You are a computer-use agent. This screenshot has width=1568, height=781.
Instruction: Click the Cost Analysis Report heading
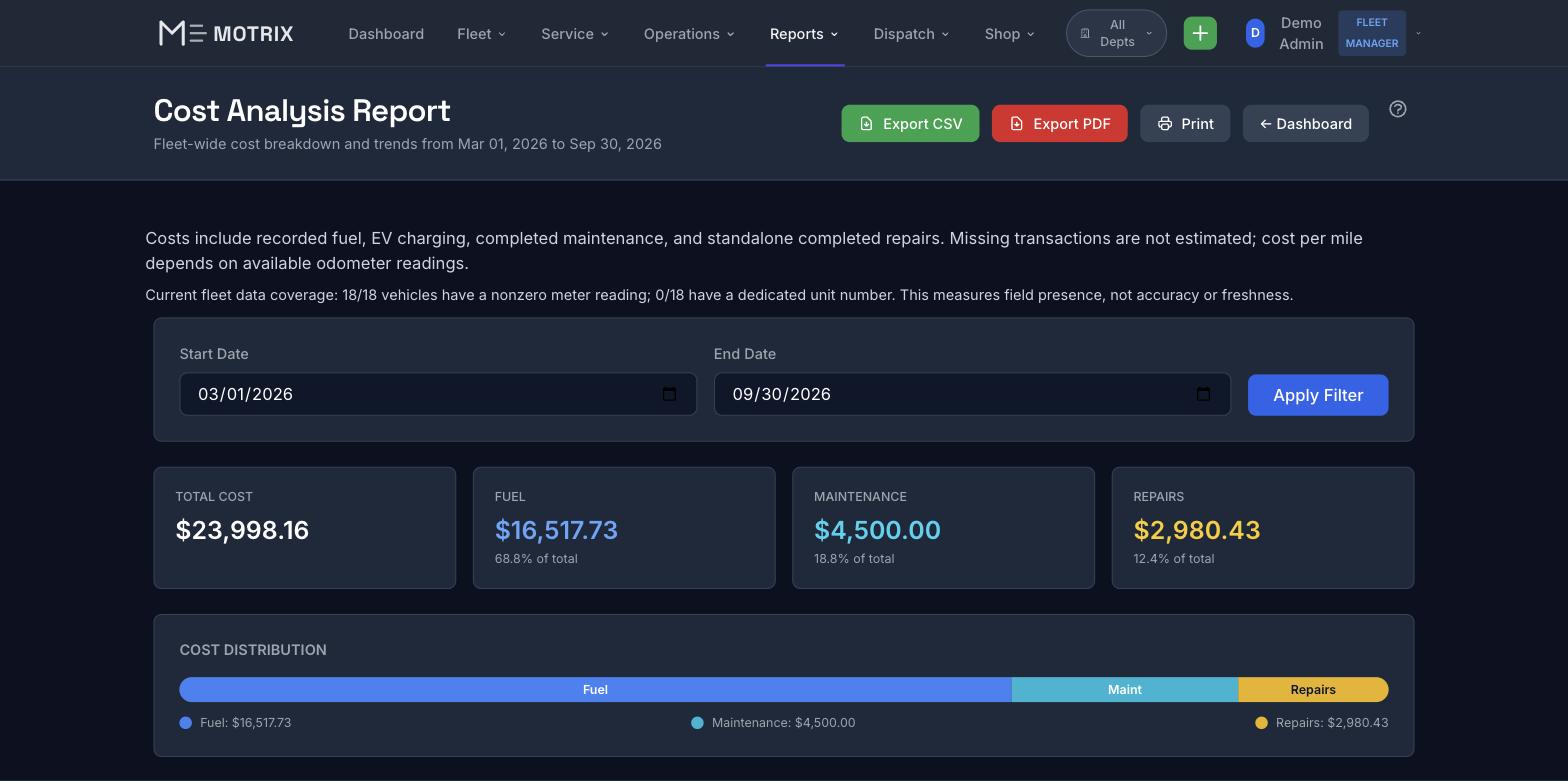[302, 110]
